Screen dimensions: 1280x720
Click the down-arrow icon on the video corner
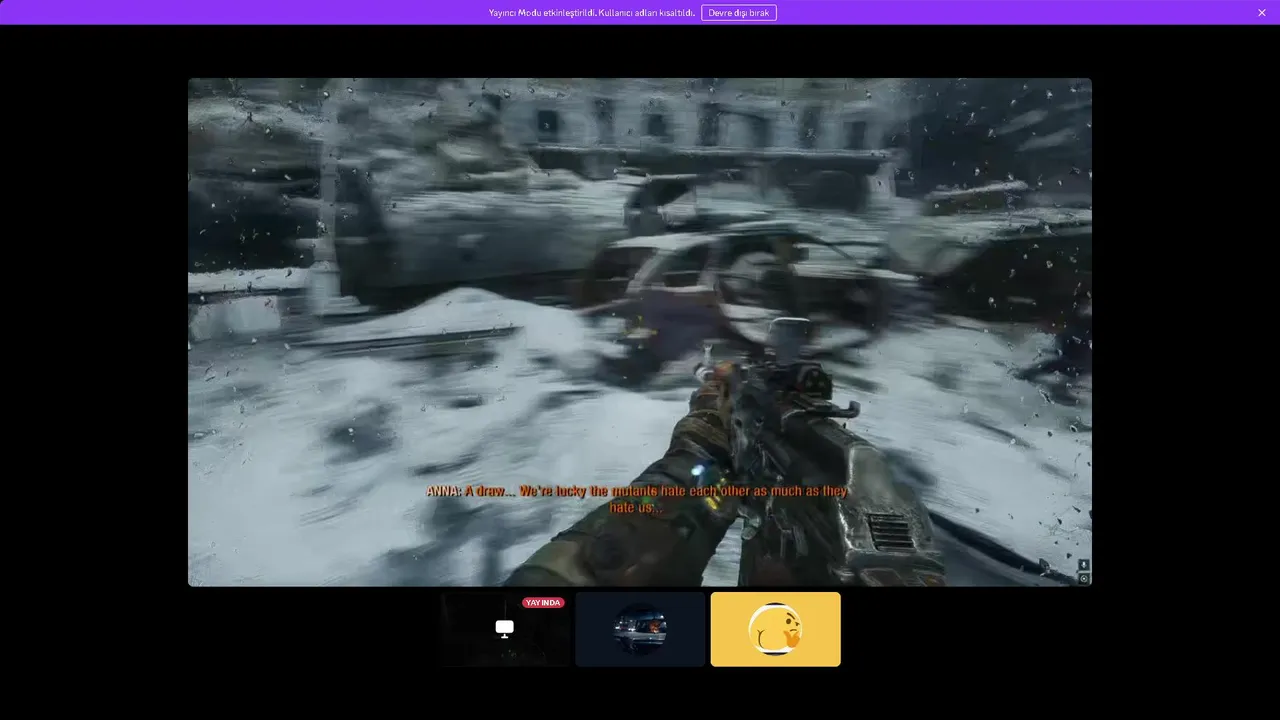tap(1084, 565)
